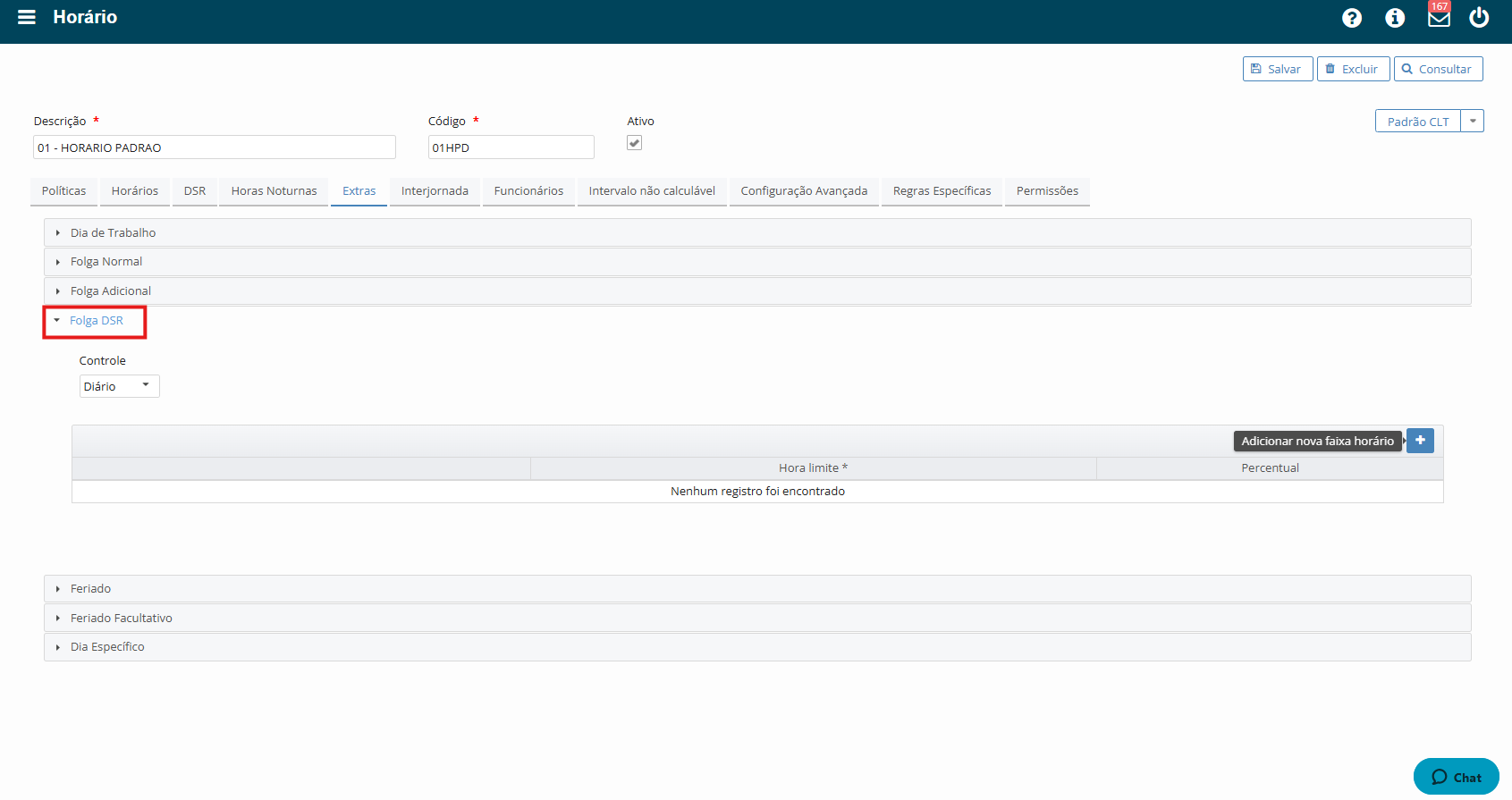Open the Funcionários tab

pyautogui.click(x=529, y=191)
